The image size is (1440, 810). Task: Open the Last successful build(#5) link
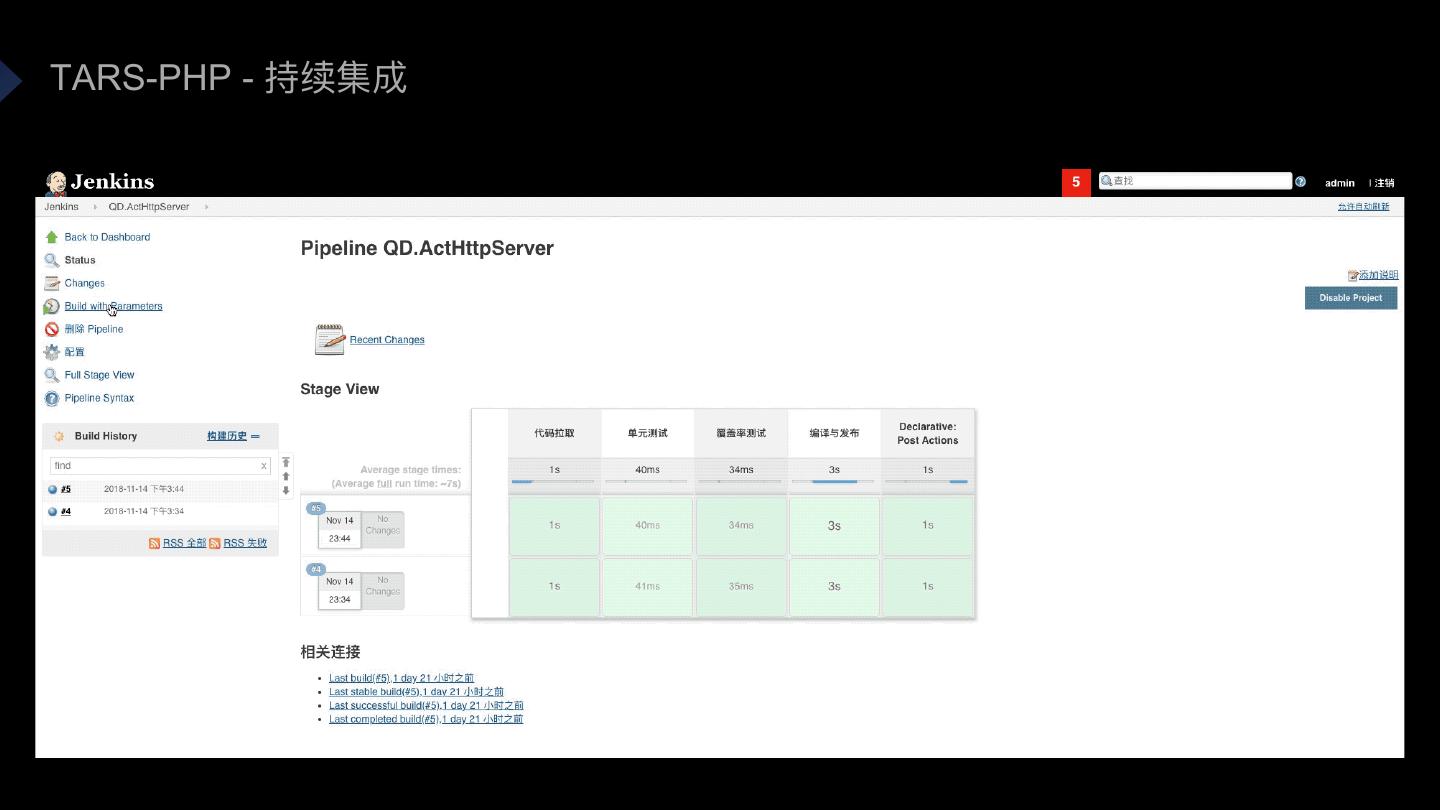tap(426, 706)
